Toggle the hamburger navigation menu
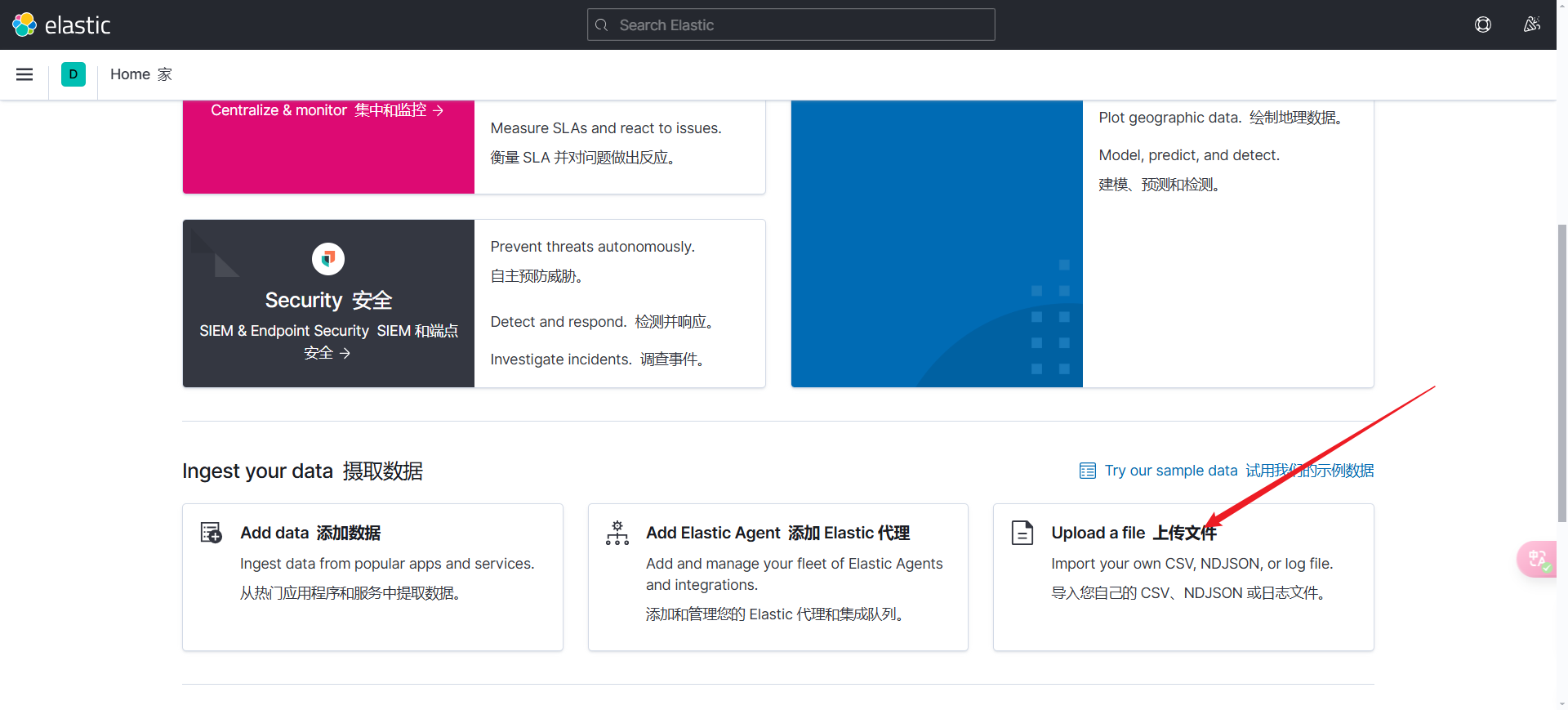 pos(24,74)
